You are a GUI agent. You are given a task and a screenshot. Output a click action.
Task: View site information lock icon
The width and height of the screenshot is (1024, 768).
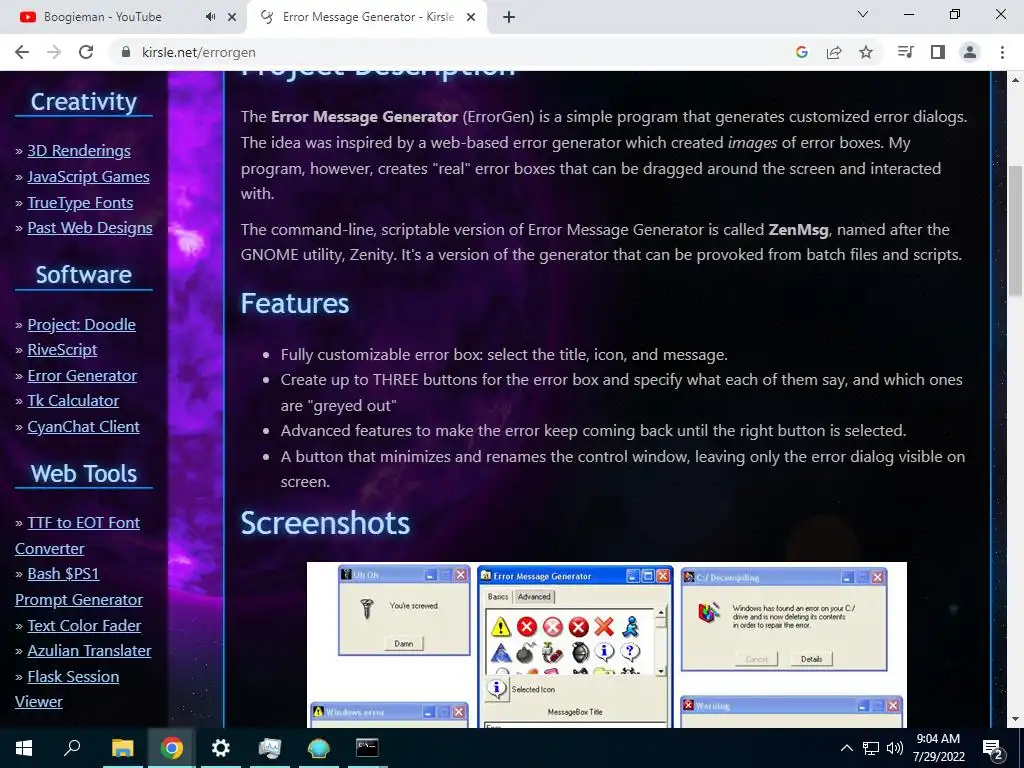(126, 52)
